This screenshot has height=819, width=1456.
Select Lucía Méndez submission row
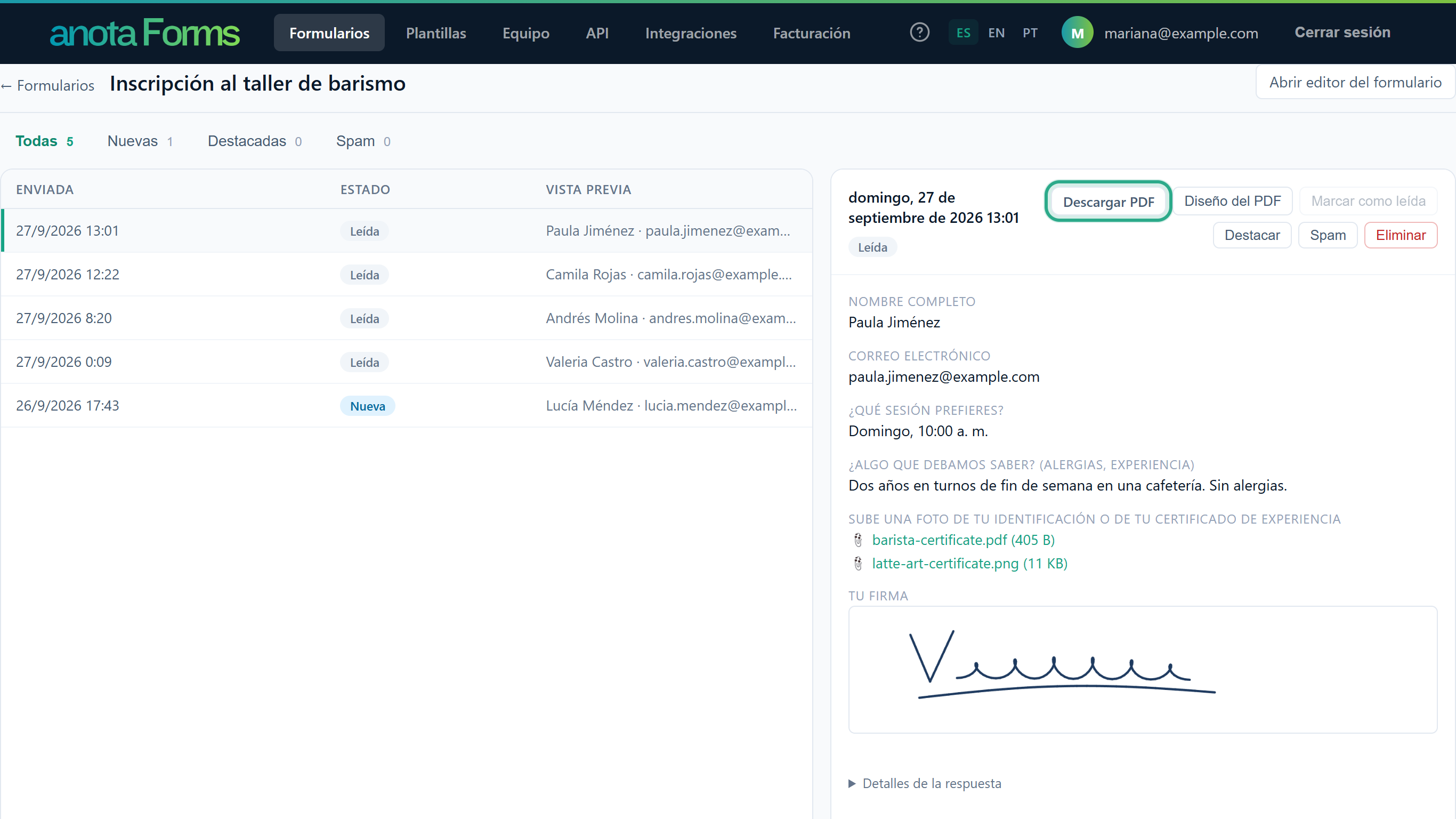click(x=407, y=406)
